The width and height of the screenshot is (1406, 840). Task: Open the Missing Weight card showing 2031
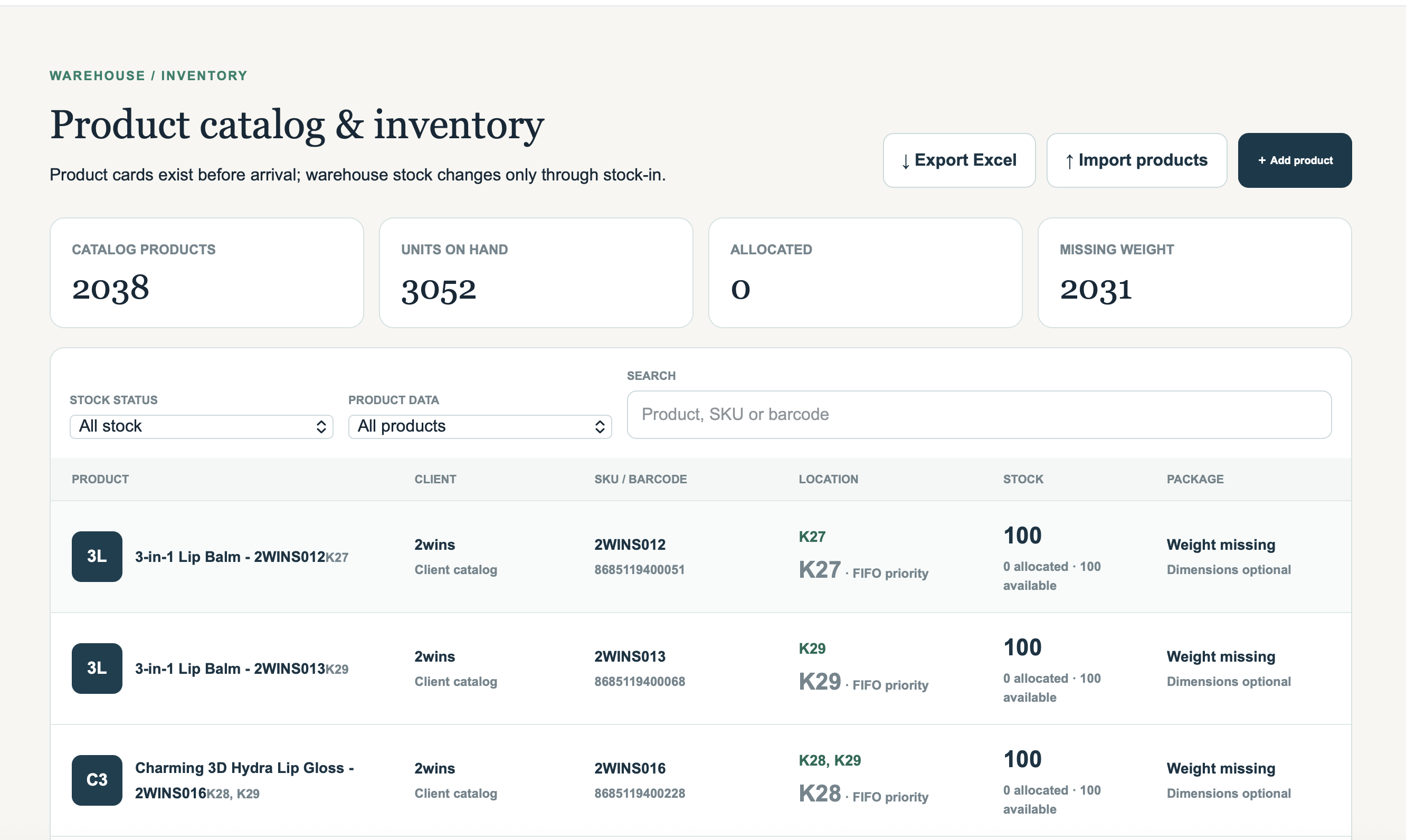[1195, 273]
